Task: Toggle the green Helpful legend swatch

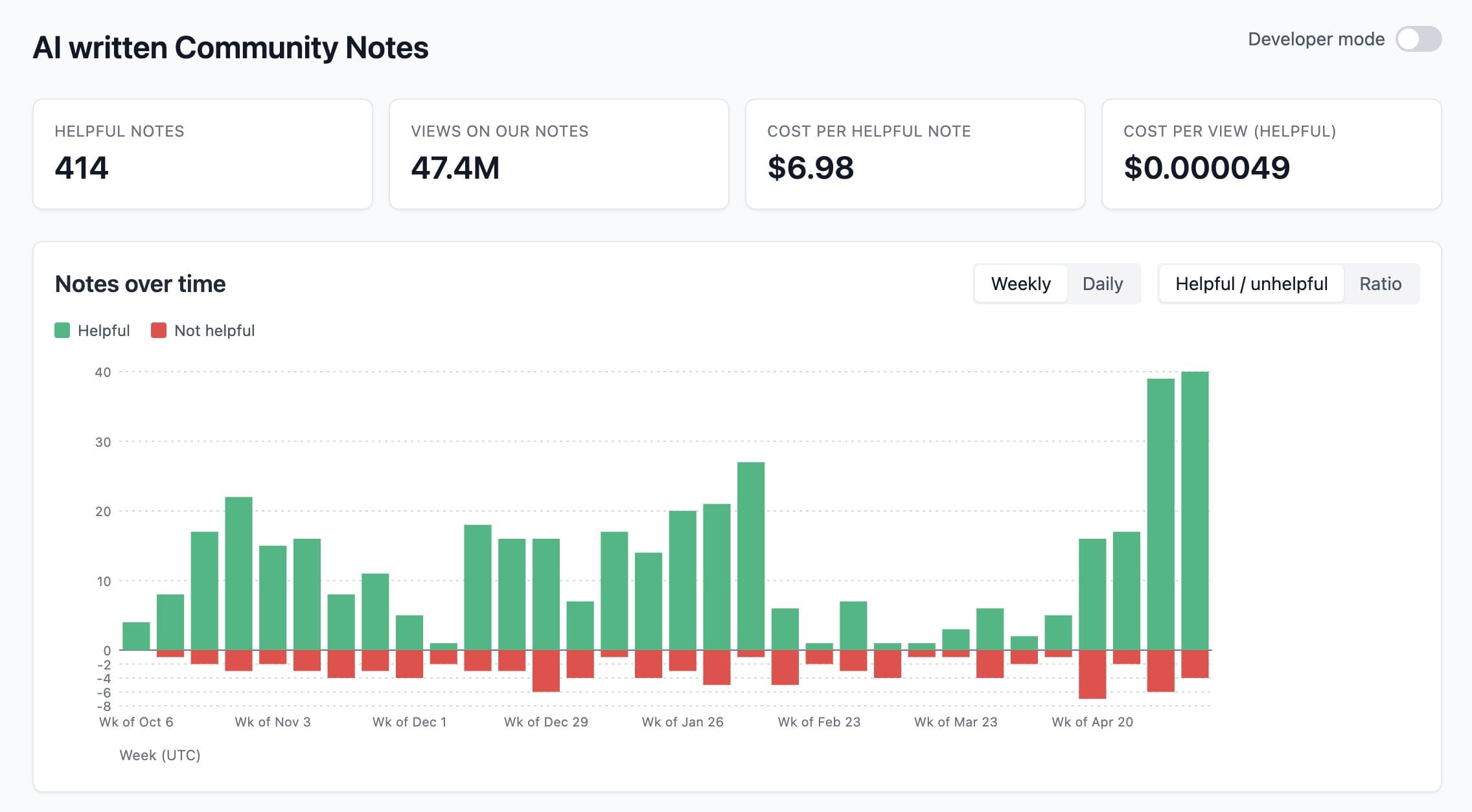Action: (62, 330)
